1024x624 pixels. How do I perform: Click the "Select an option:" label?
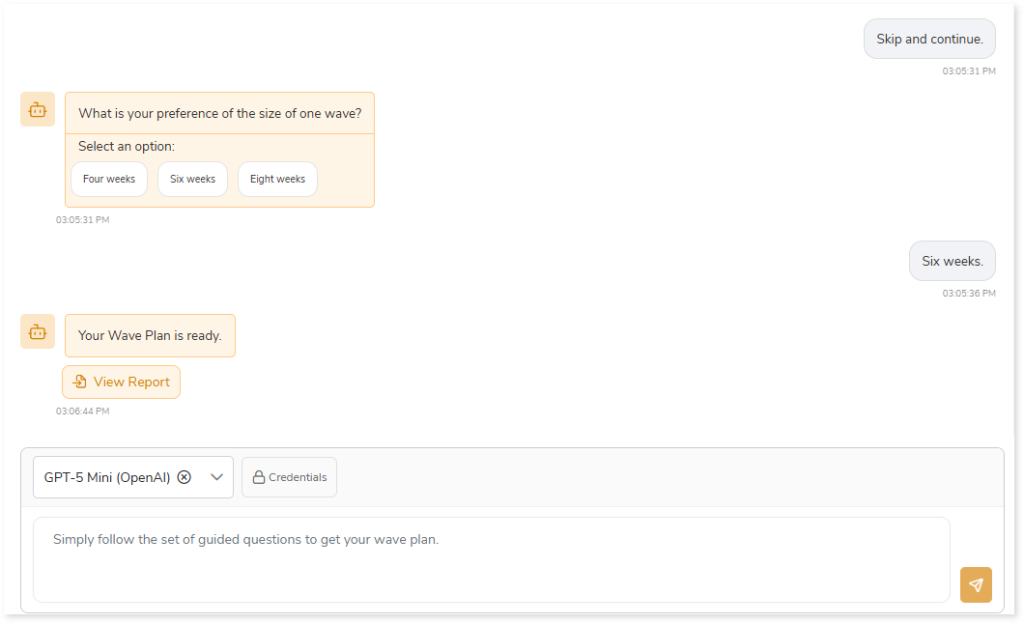126,147
